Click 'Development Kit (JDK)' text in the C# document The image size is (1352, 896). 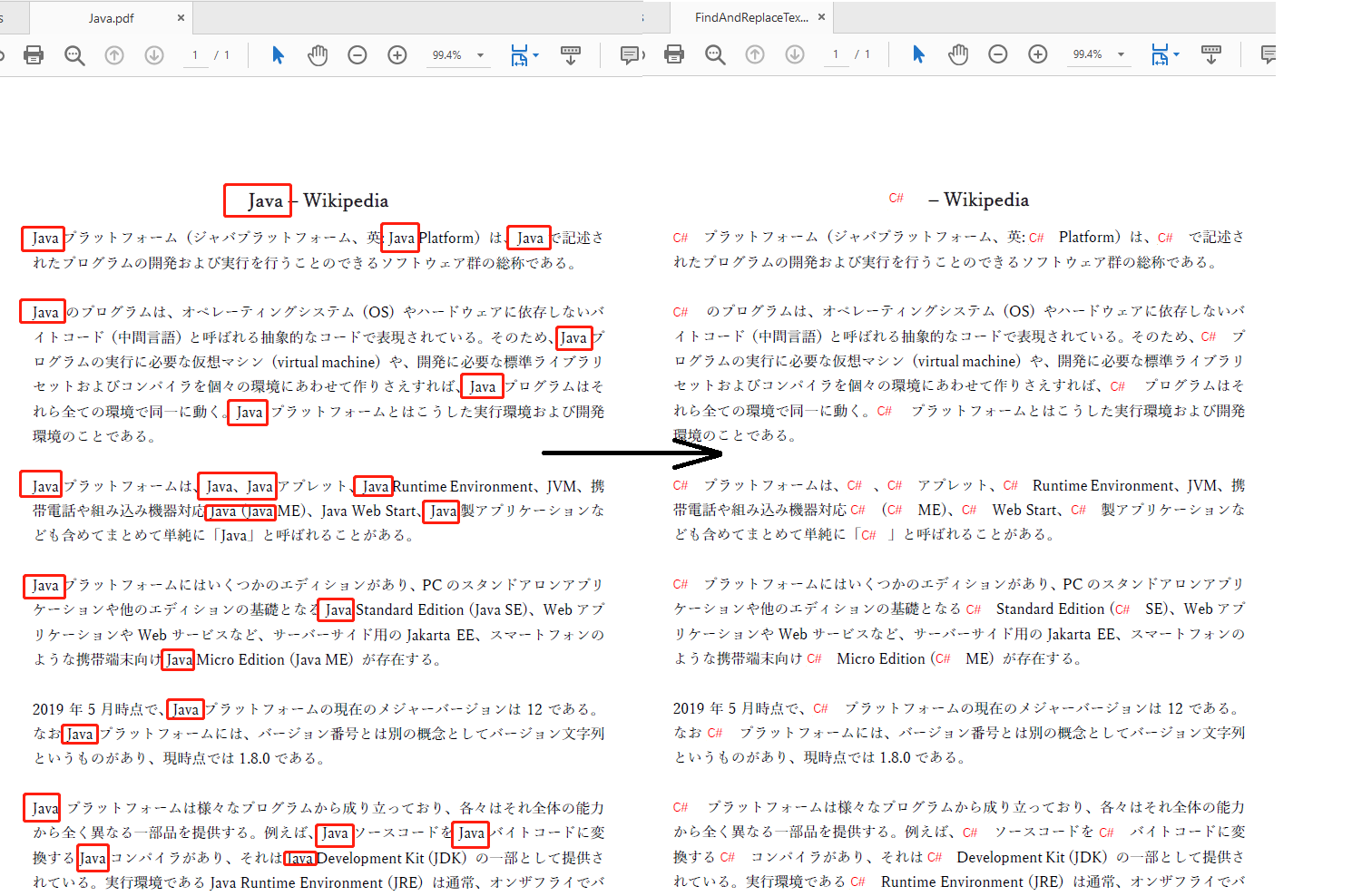pyautogui.click(x=1032, y=857)
